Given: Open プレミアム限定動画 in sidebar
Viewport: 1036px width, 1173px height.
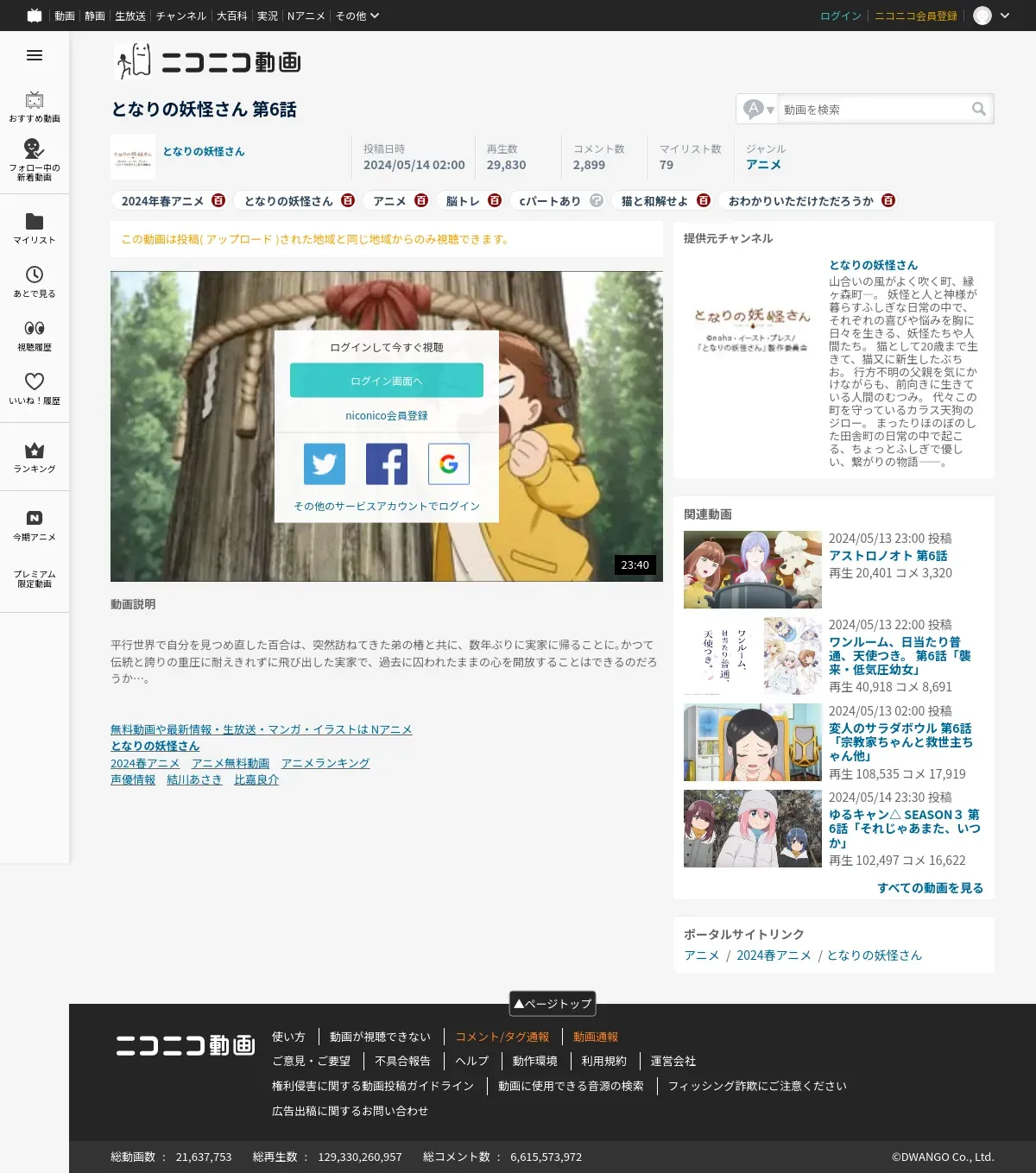Looking at the screenshot, I should (x=35, y=578).
